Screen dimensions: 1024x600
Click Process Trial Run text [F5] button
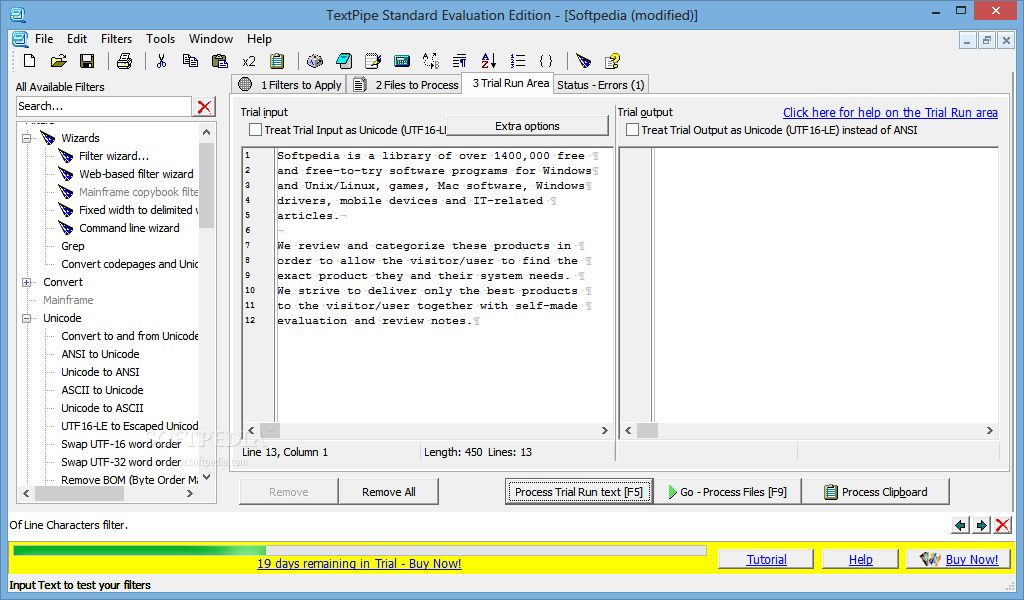click(x=579, y=492)
